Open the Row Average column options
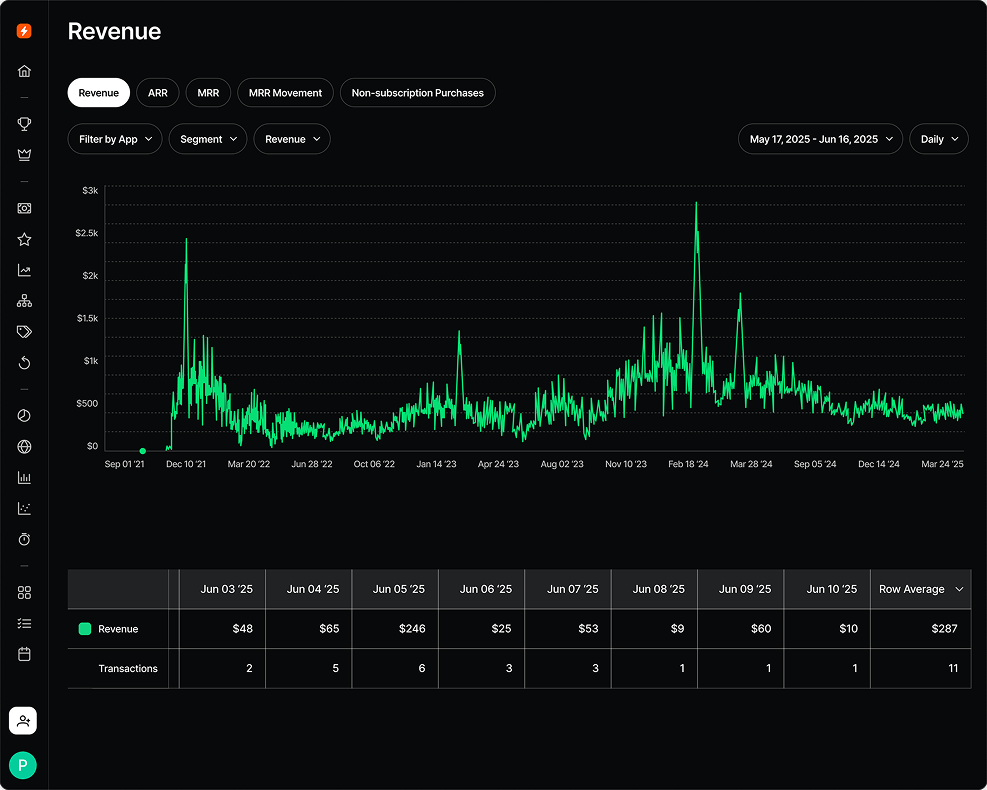The image size is (987, 790). [920, 589]
